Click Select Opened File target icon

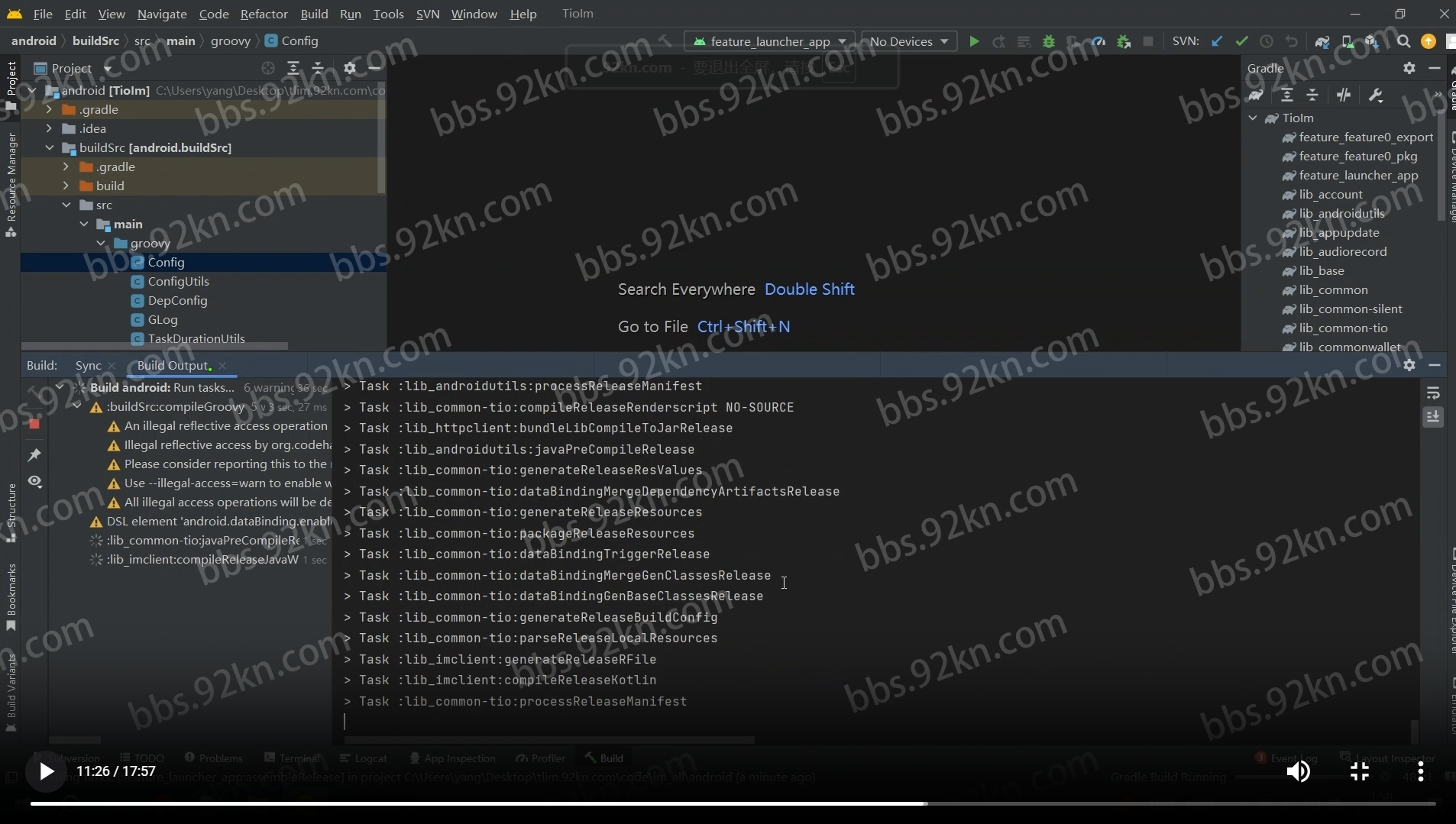point(268,68)
